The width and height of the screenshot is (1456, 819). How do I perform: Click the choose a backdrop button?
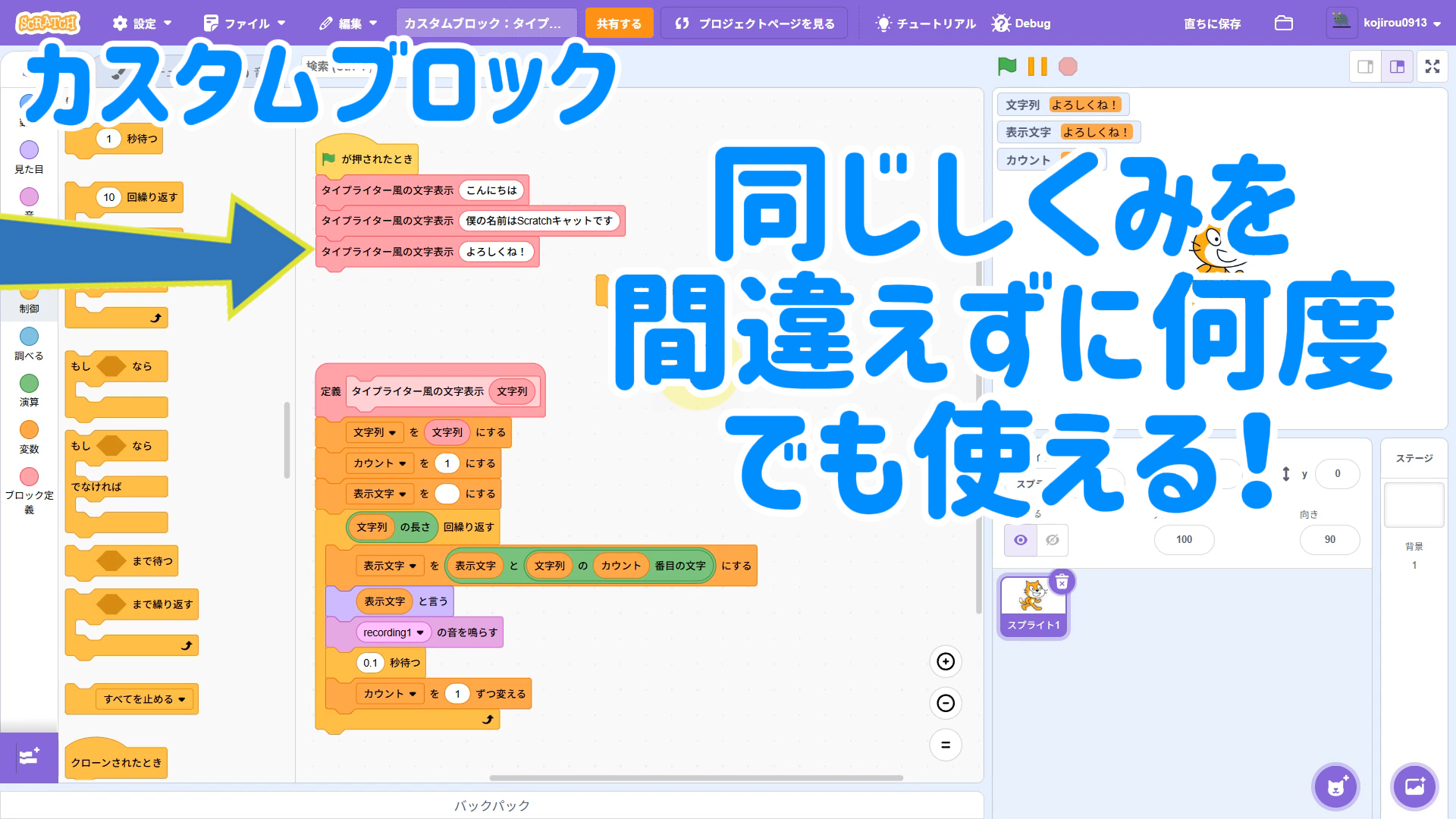1414,787
